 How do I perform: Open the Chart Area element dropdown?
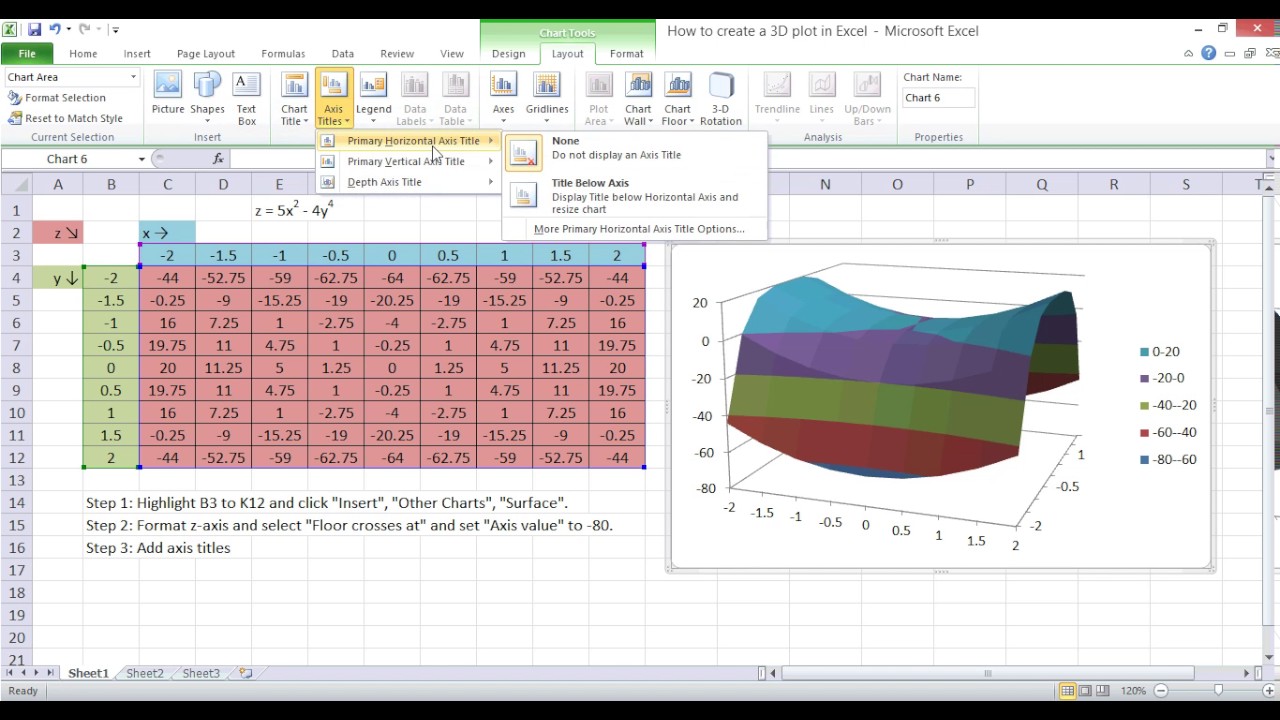click(133, 77)
